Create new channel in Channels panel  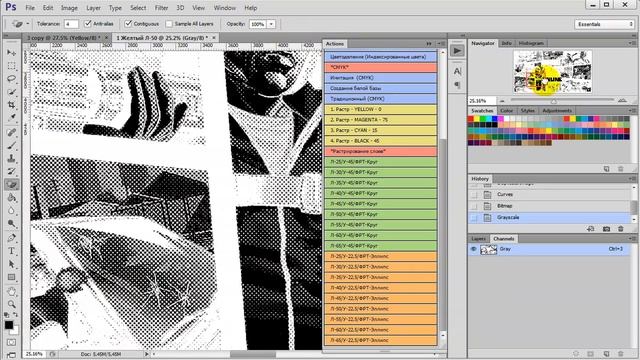pyautogui.click(x=607, y=353)
